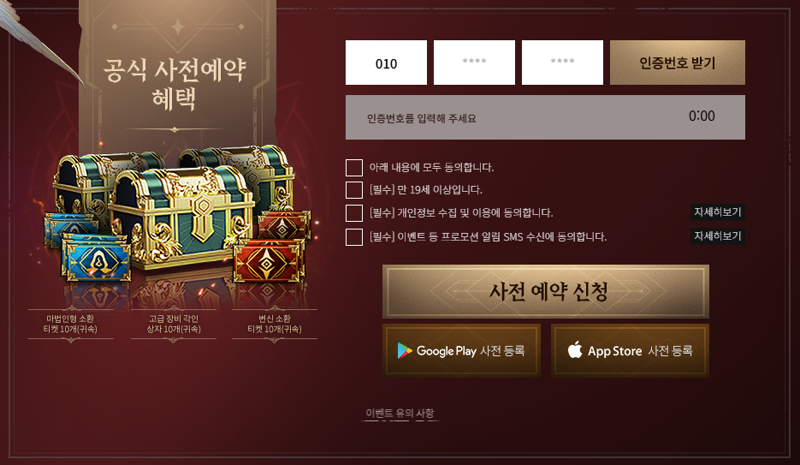Viewport: 800px width, 465px height.
Task: Click the Google Play logo icon
Action: 405,351
